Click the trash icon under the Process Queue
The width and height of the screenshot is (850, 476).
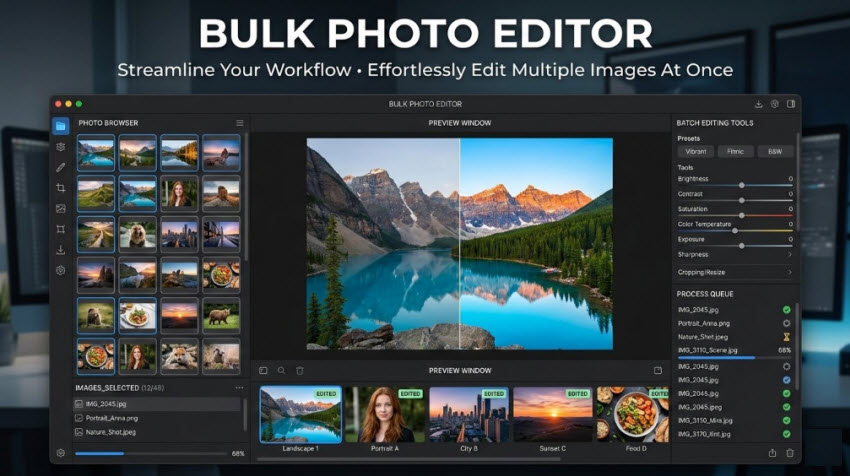click(x=790, y=453)
